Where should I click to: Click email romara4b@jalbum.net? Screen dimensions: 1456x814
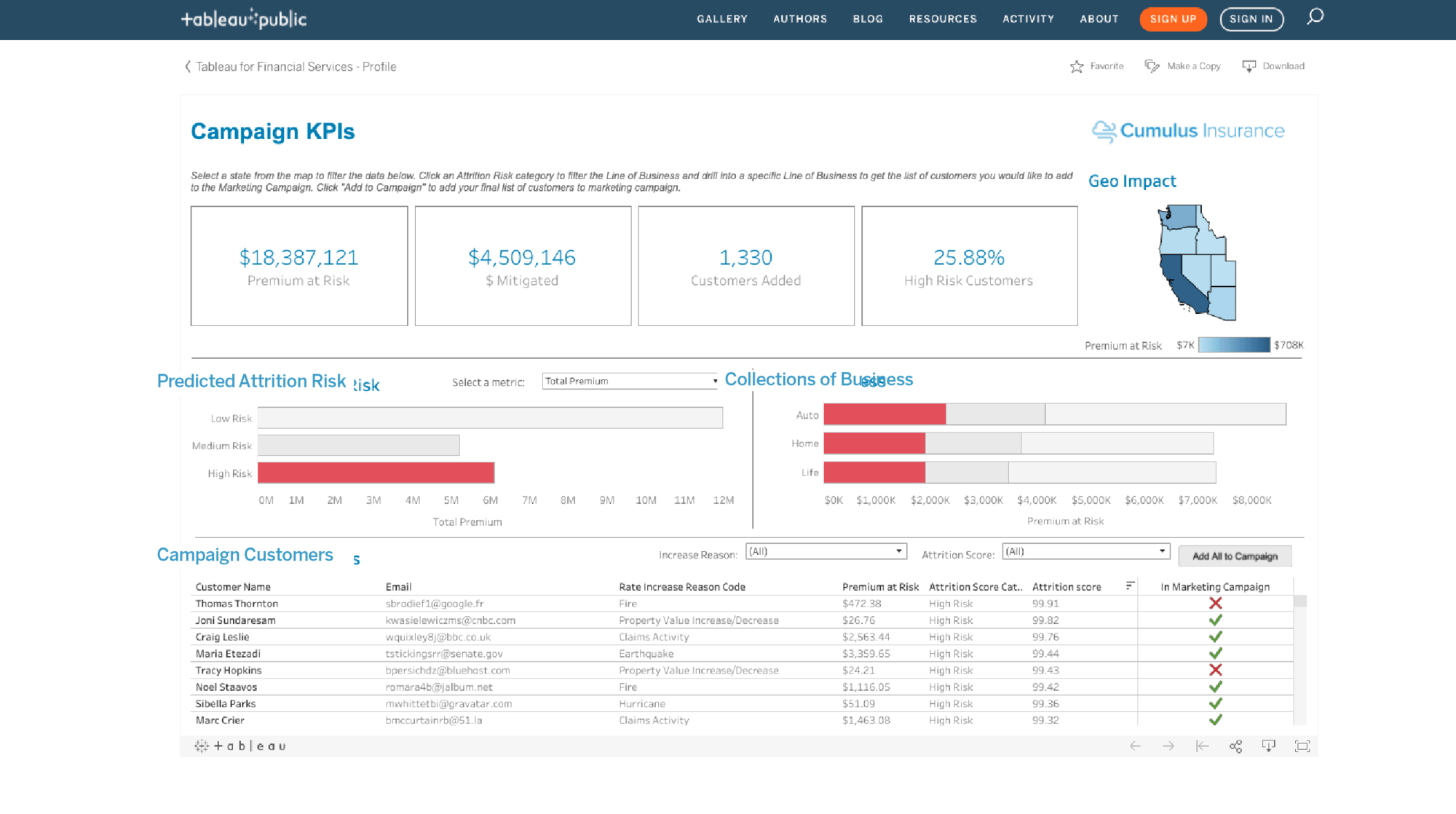[x=439, y=687]
